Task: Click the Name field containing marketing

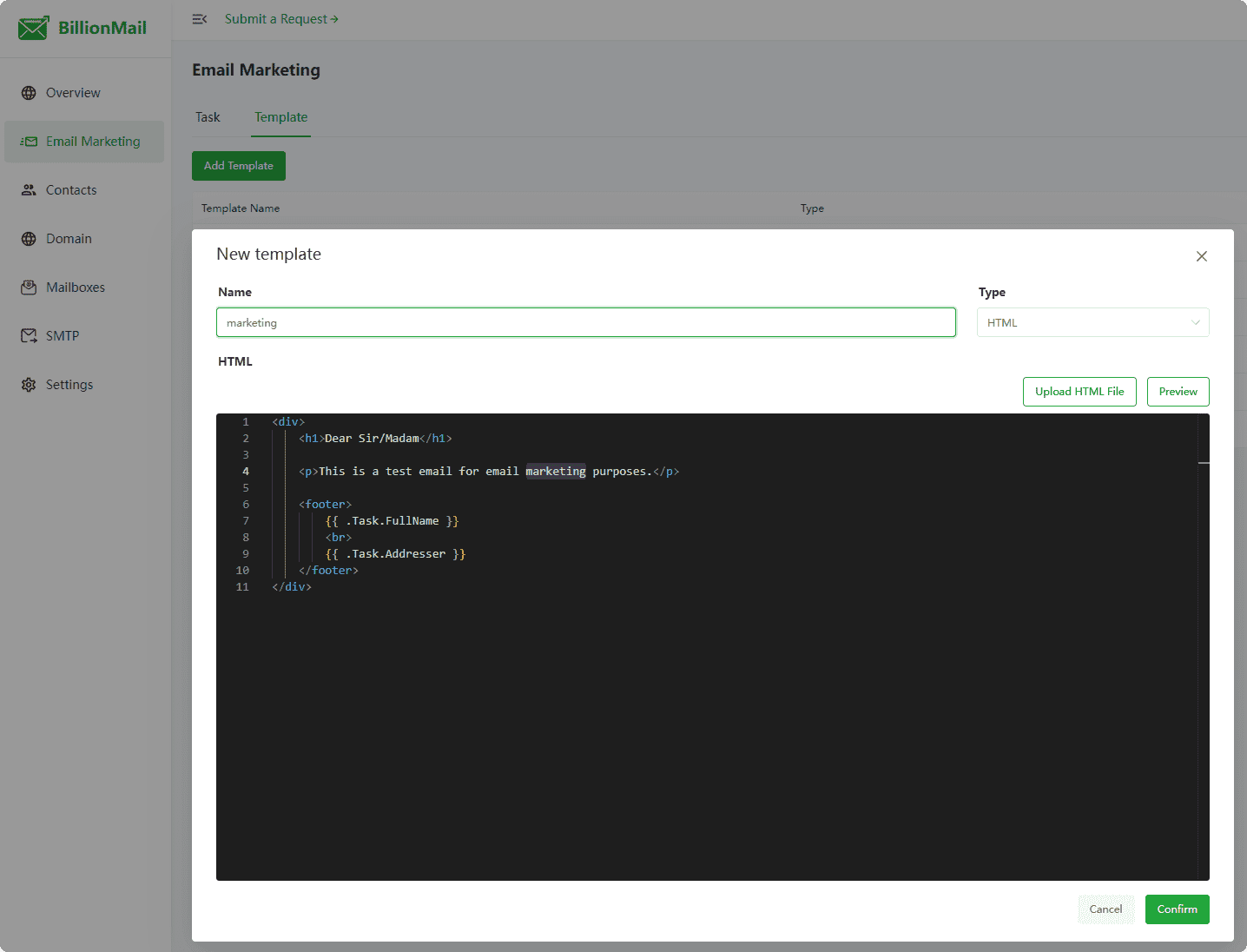Action: tap(586, 322)
